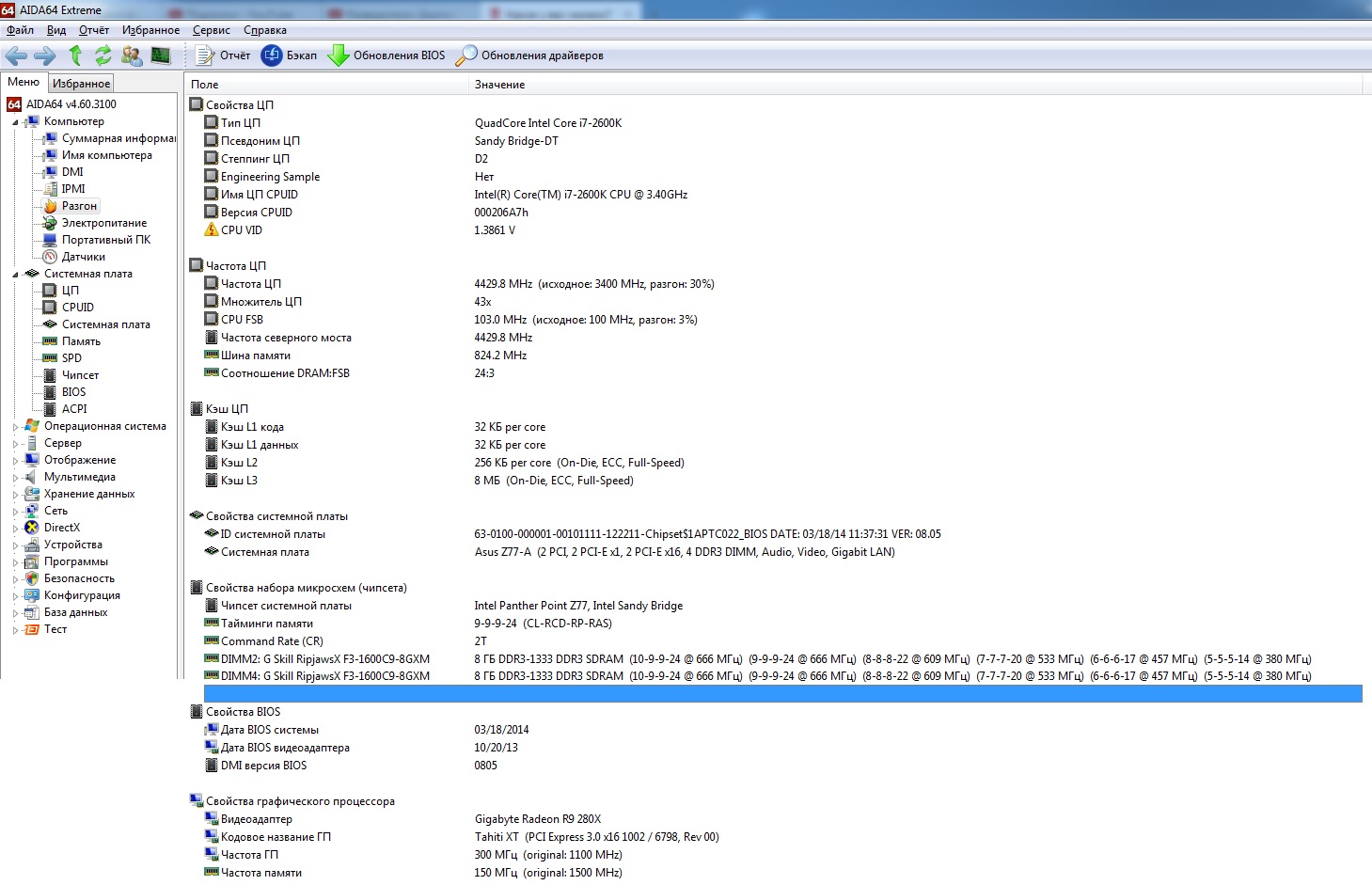The width and height of the screenshot is (1372, 885).
Task: Select Суммарная информация tree item
Action: point(118,138)
